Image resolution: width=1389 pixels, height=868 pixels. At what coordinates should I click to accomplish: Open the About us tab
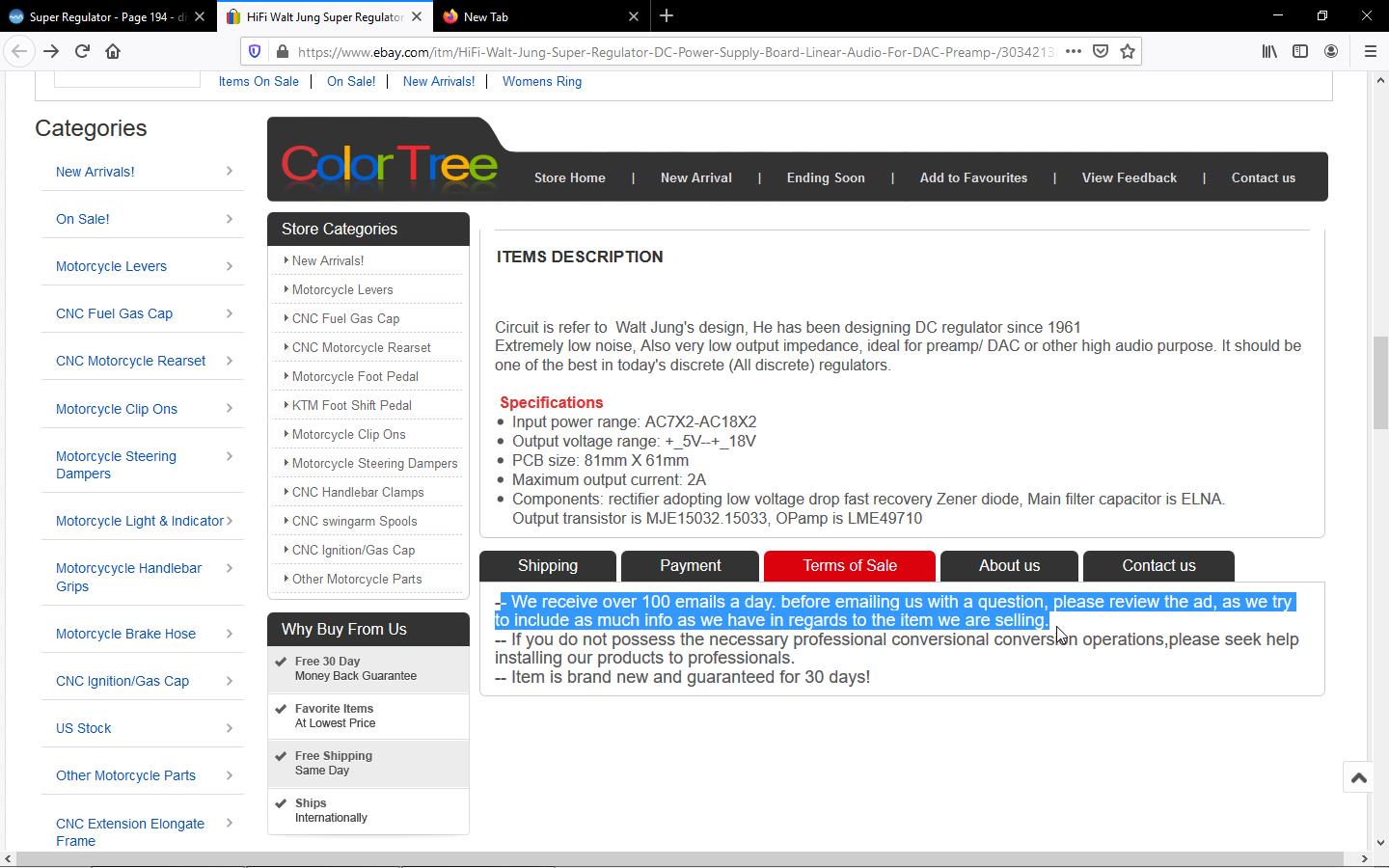tap(1009, 566)
